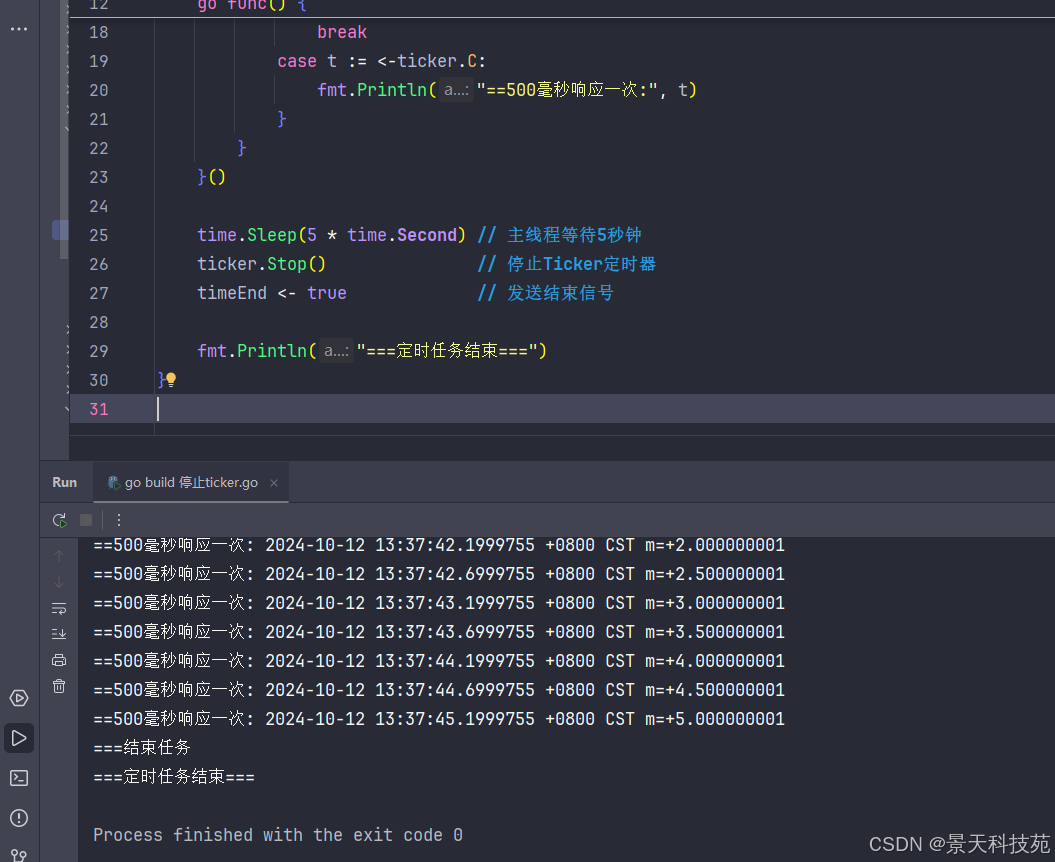This screenshot has width=1055, height=862.
Task: Toggle soft-wrap in the console output
Action: [59, 608]
